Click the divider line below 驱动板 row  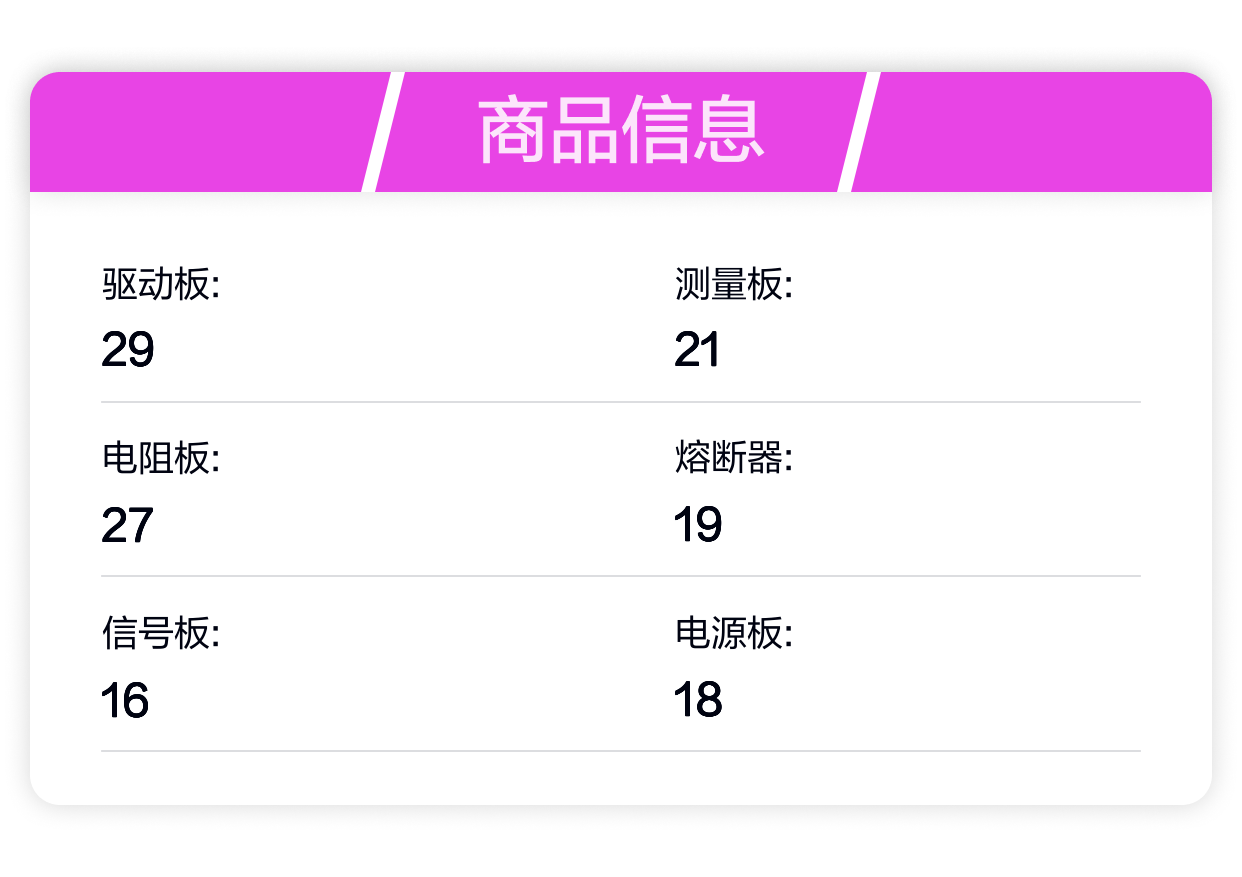coord(621,402)
